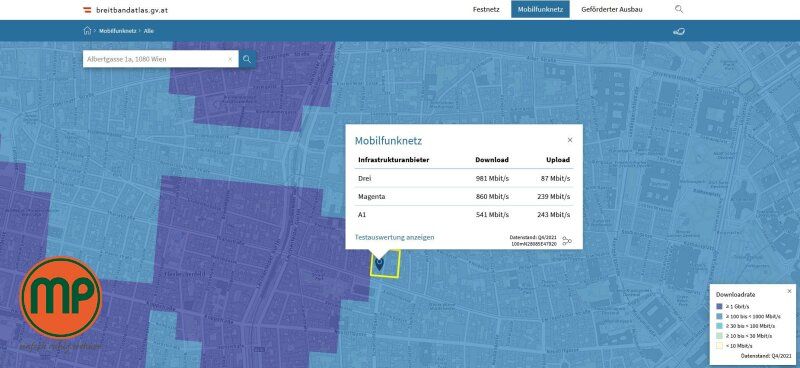The image size is (800, 368).
Task: Open Geförderter Ausbau menu item
Action: pos(612,9)
